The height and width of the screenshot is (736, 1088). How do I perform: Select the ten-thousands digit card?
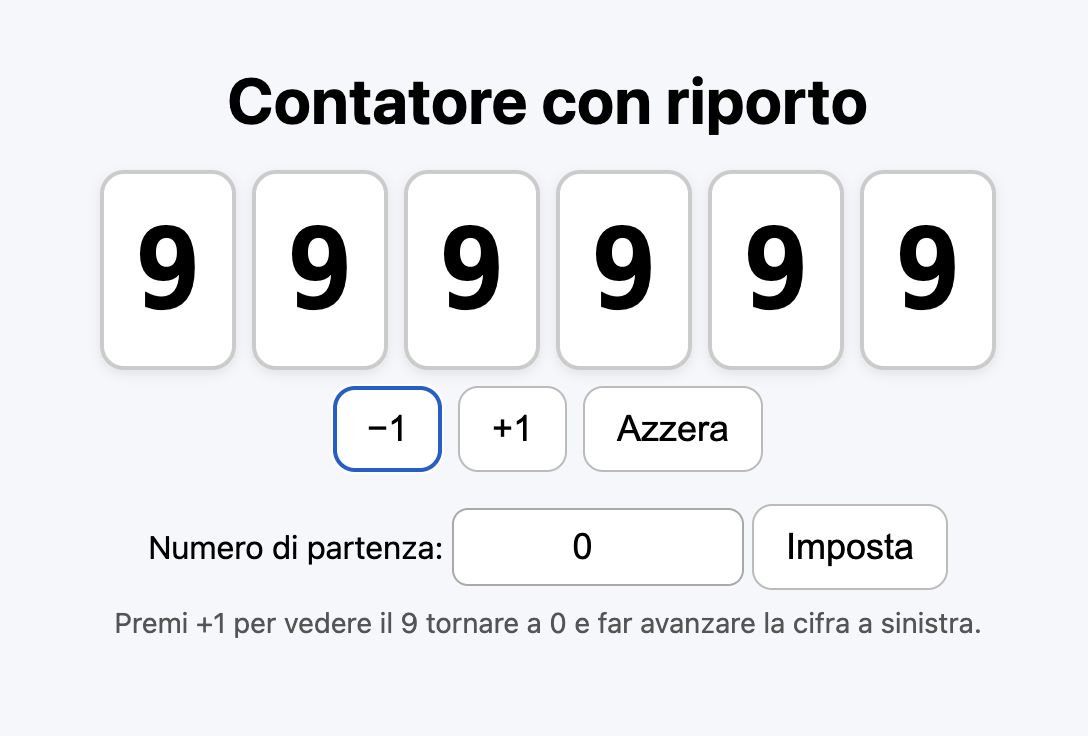pyautogui.click(x=319, y=270)
